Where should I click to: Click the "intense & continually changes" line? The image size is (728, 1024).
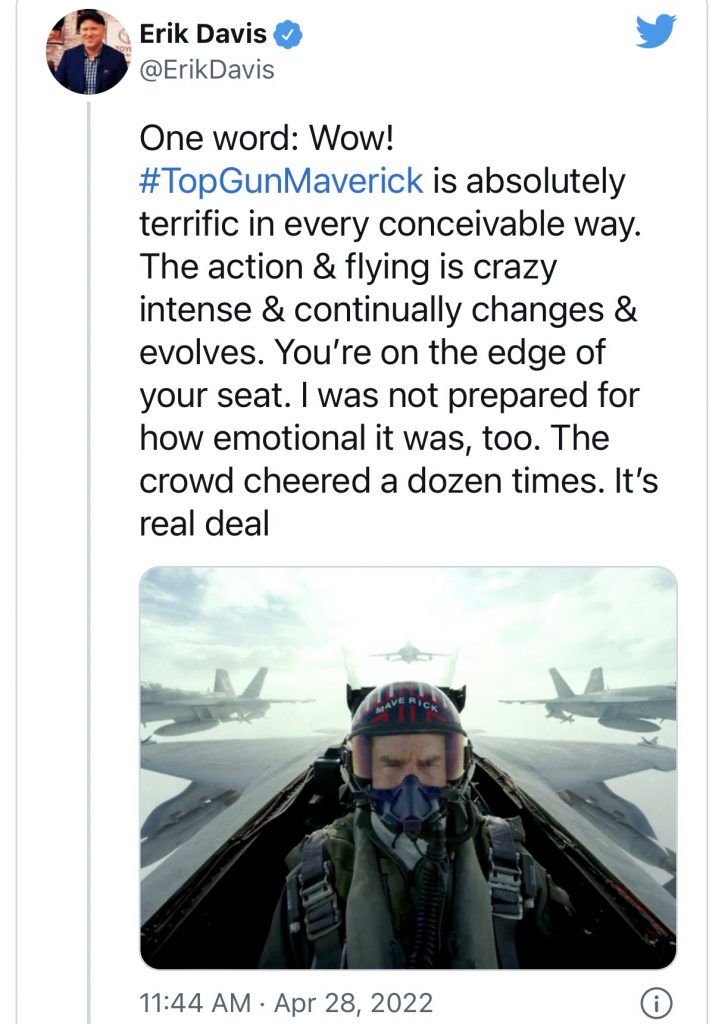point(388,310)
